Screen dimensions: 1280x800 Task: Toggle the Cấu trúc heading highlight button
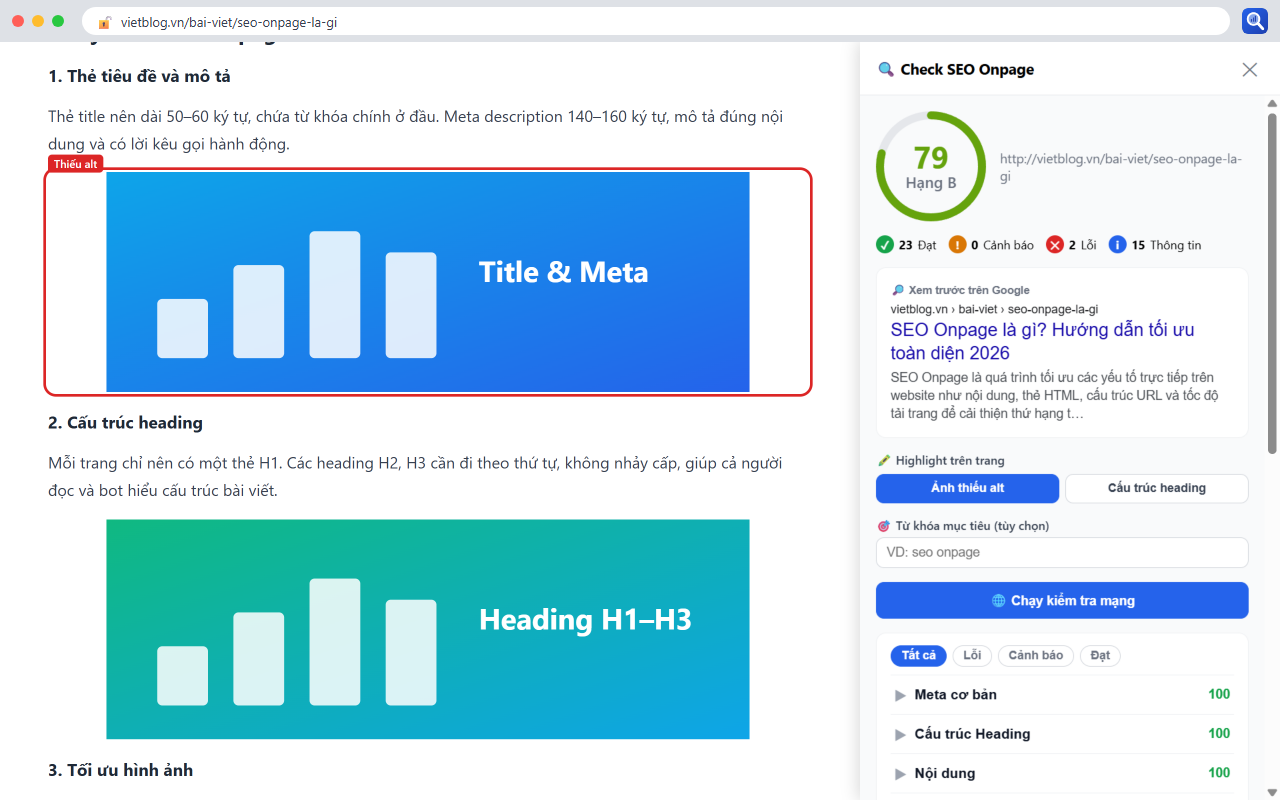point(1157,488)
